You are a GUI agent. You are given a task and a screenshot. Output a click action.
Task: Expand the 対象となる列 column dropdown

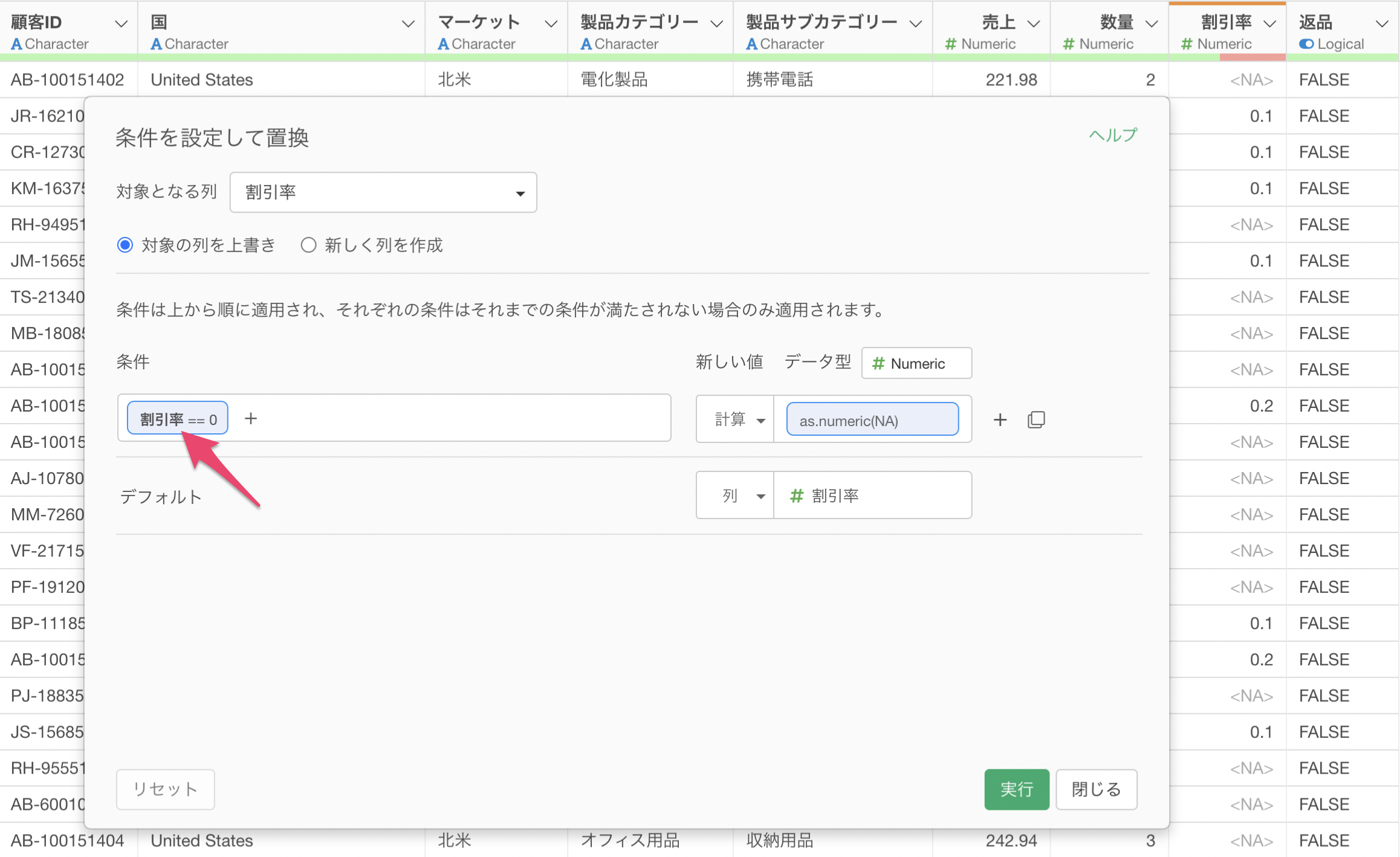click(x=383, y=192)
